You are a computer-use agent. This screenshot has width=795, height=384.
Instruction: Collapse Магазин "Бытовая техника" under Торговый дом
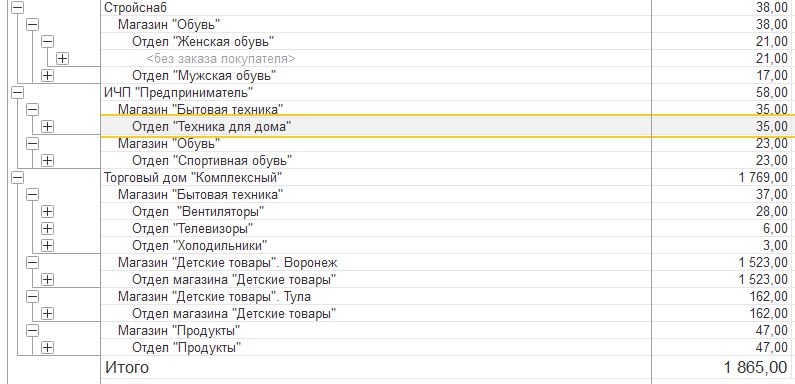pos(32,194)
